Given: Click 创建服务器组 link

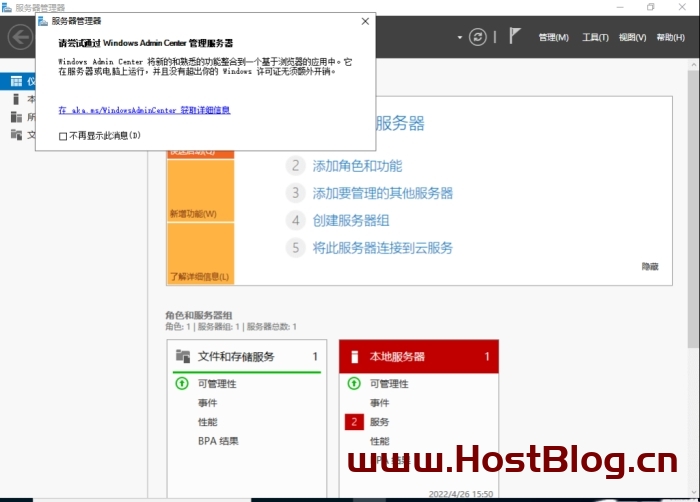Looking at the screenshot, I should point(351,221).
